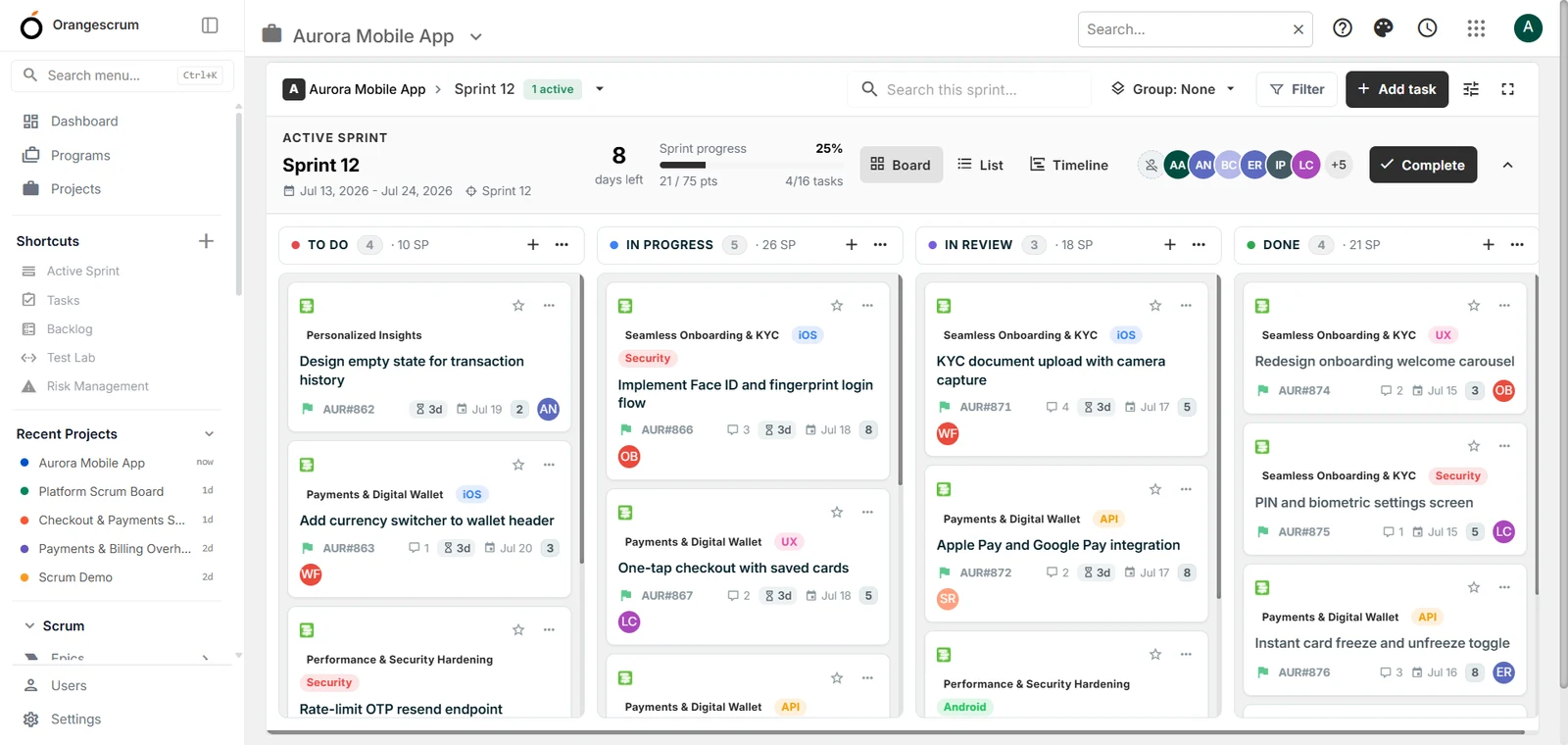Open the time tracking clock icon

tap(1428, 28)
